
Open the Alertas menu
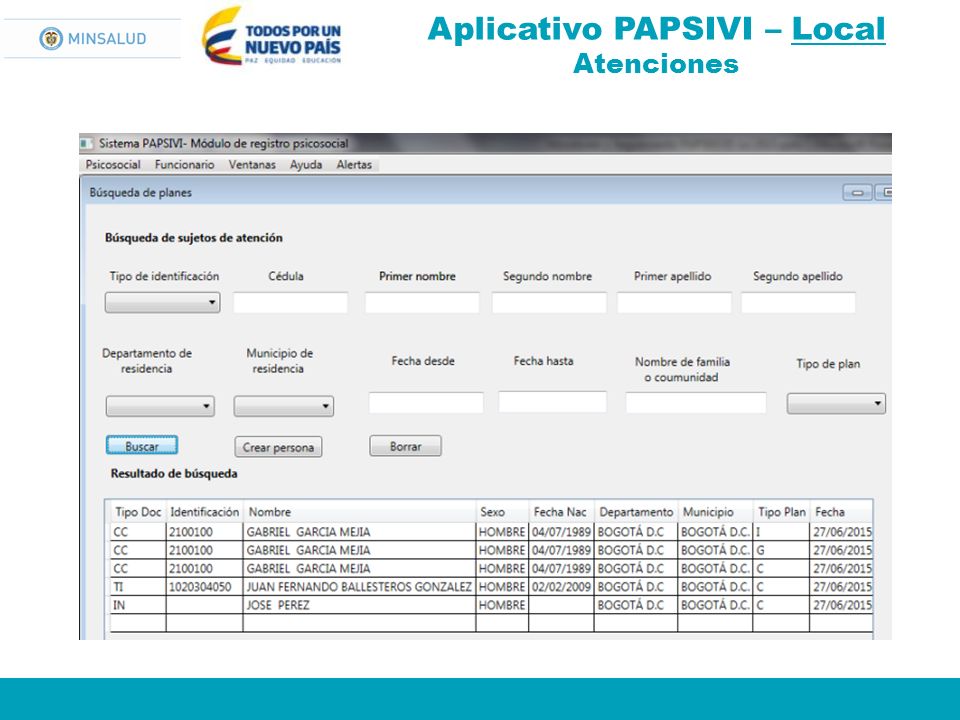354,165
